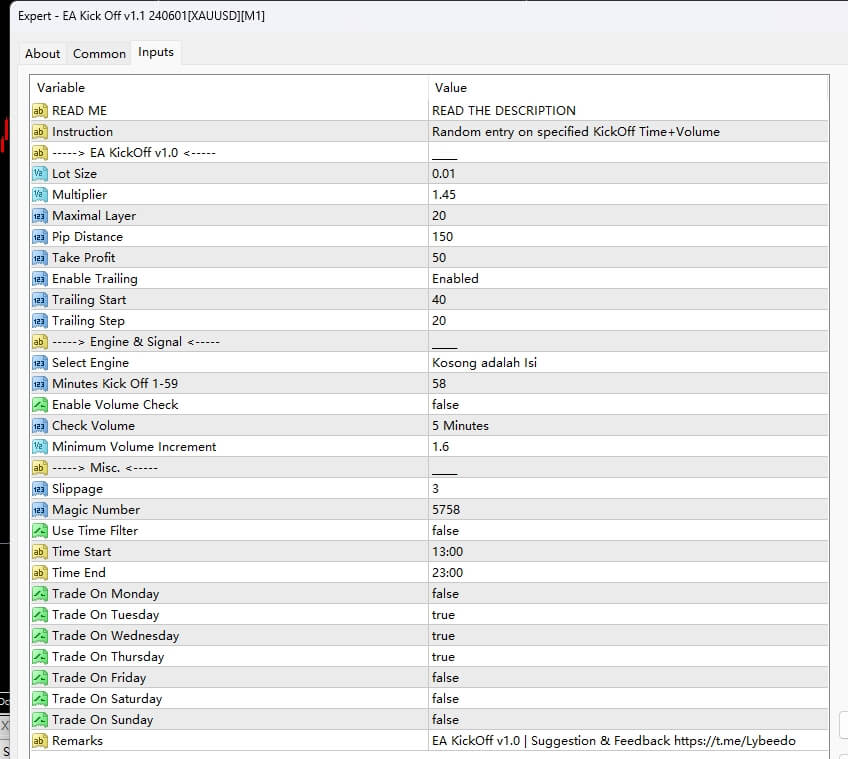Switch to the About tab

[42, 54]
